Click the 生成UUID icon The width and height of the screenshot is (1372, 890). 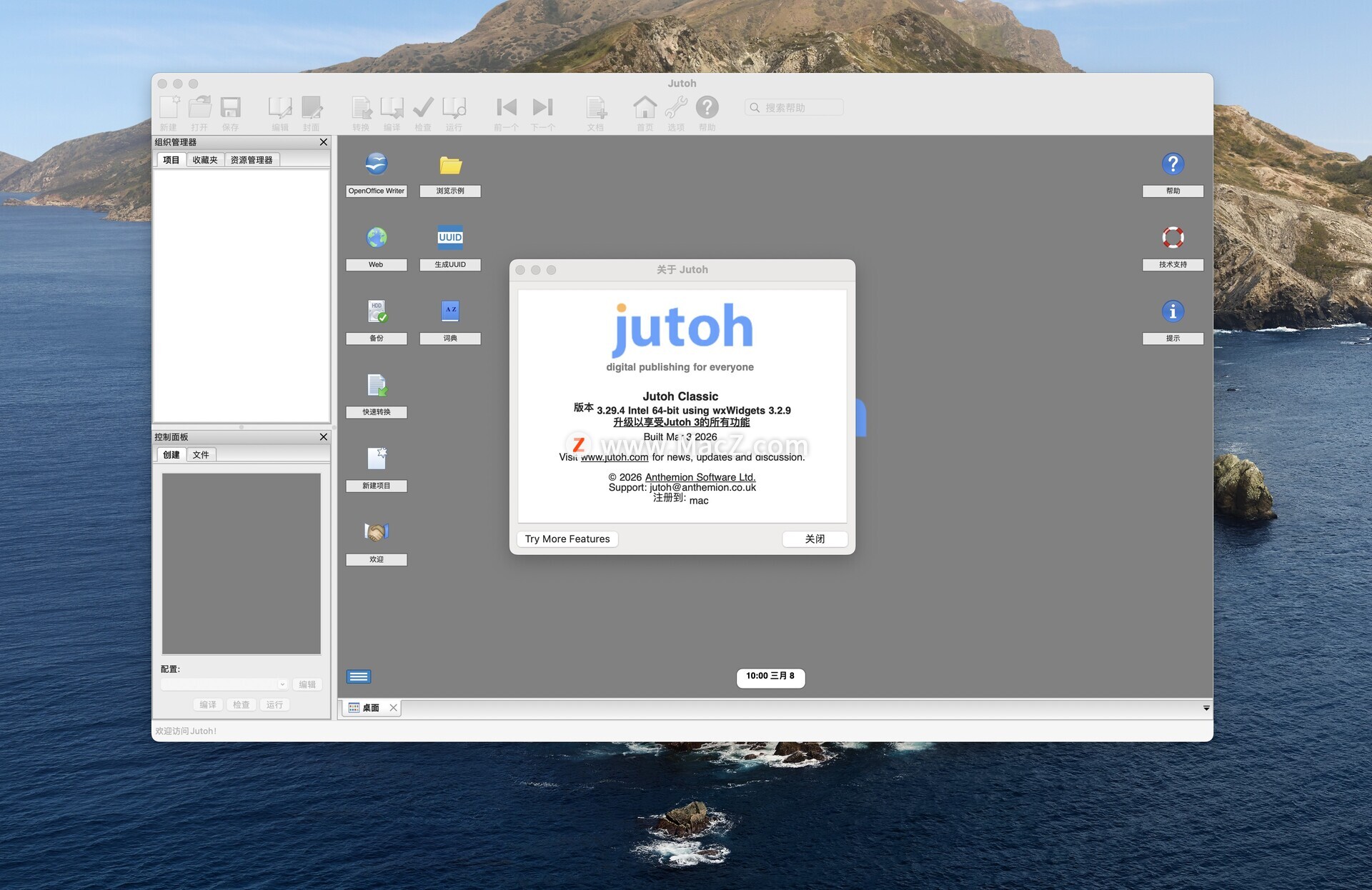(450, 238)
